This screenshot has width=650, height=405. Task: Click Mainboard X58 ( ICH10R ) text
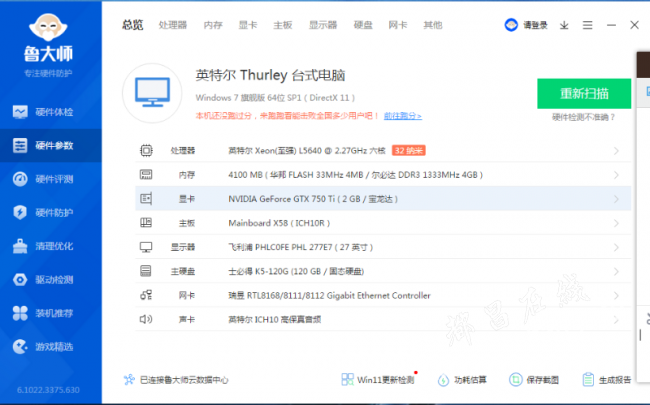click(x=279, y=223)
